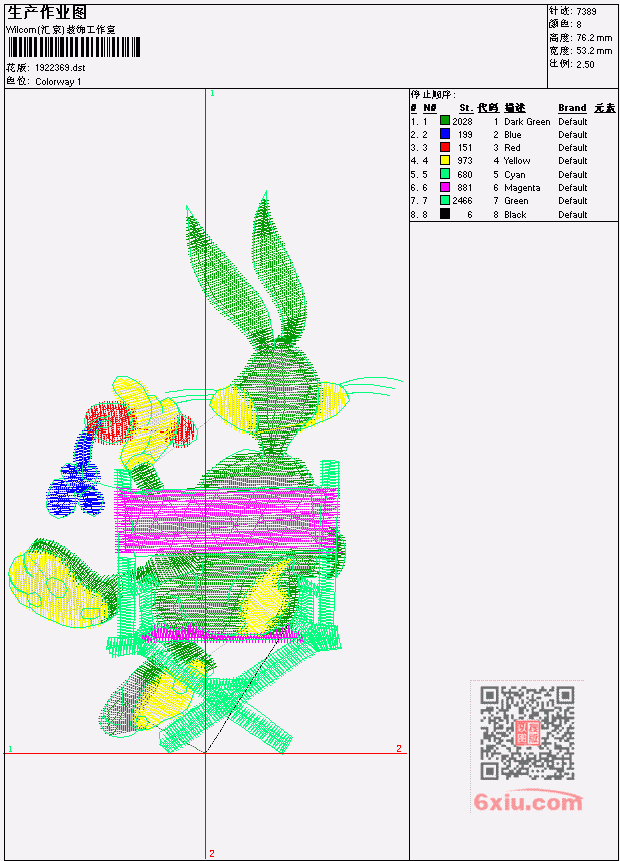The image size is (620, 861).
Task: Click the 'Dark Green' description text
Action: [527, 121]
